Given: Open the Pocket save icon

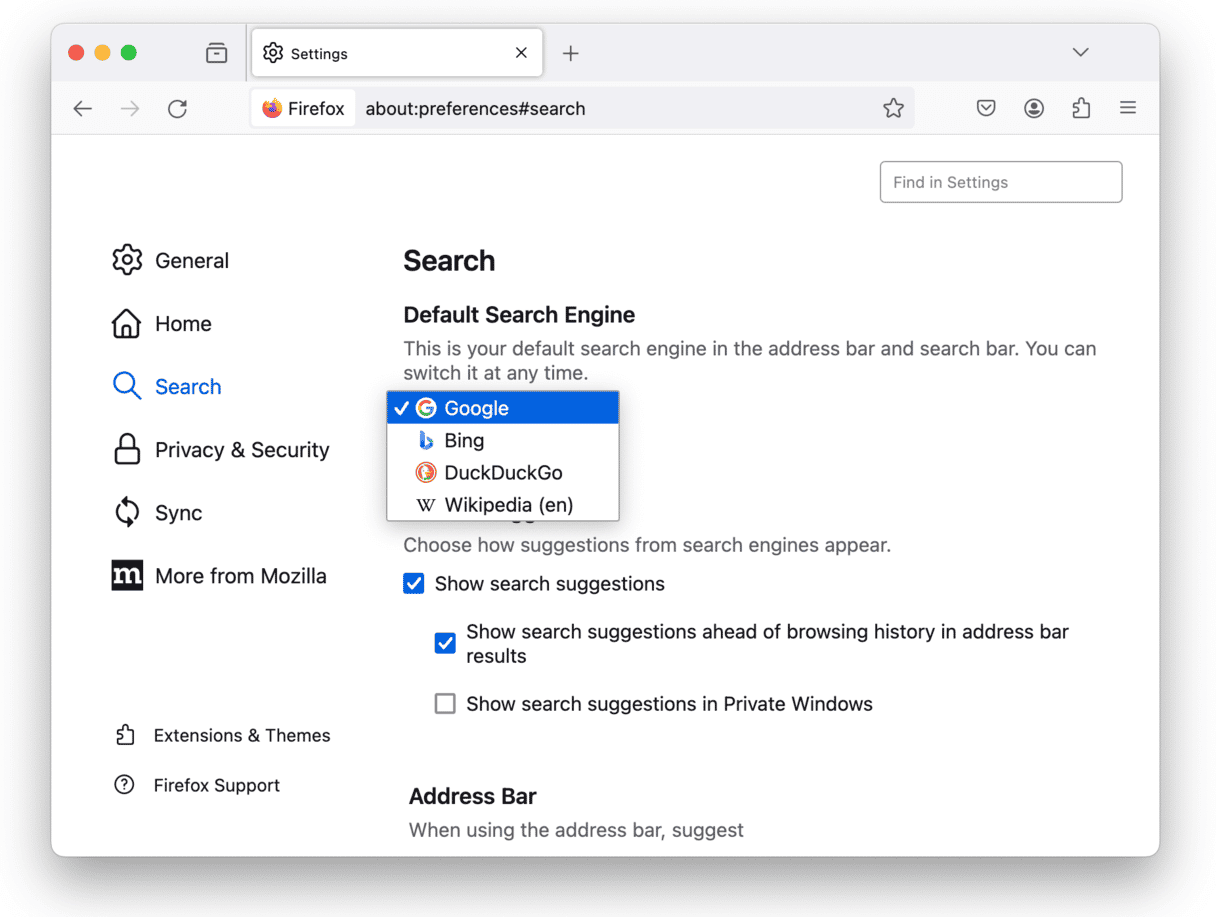Looking at the screenshot, I should coord(986,108).
